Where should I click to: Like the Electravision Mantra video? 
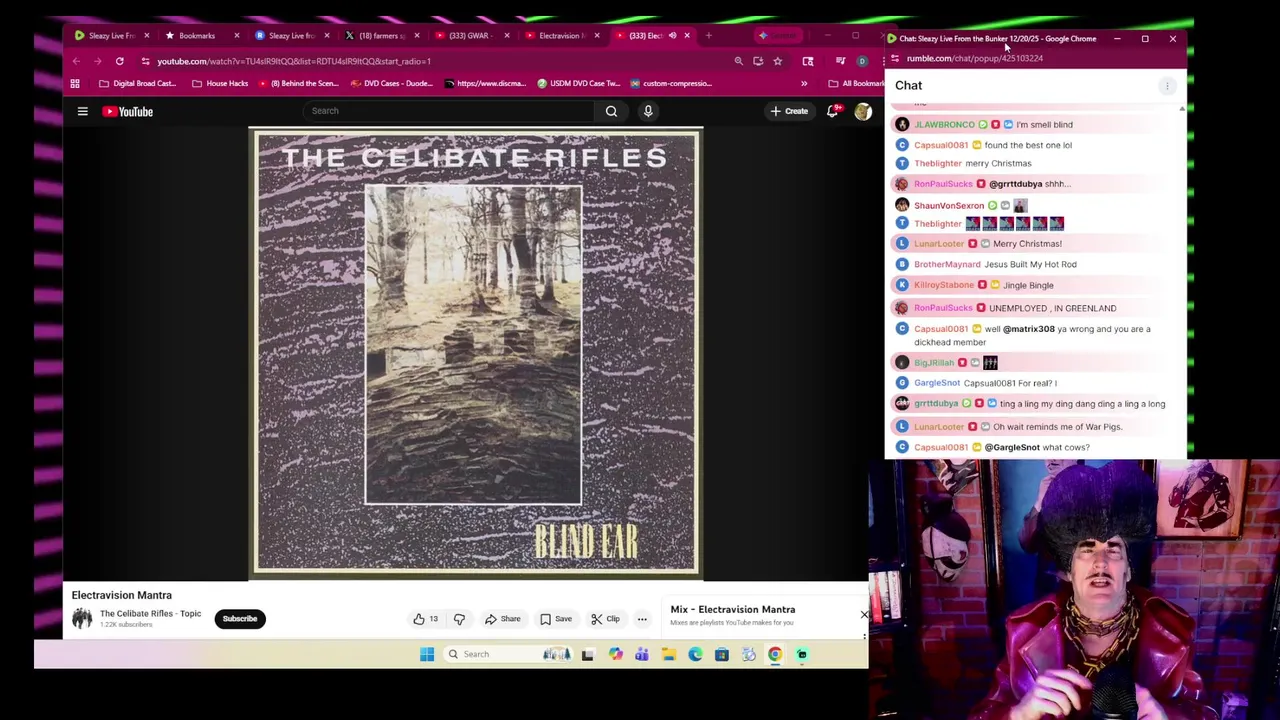[426, 619]
